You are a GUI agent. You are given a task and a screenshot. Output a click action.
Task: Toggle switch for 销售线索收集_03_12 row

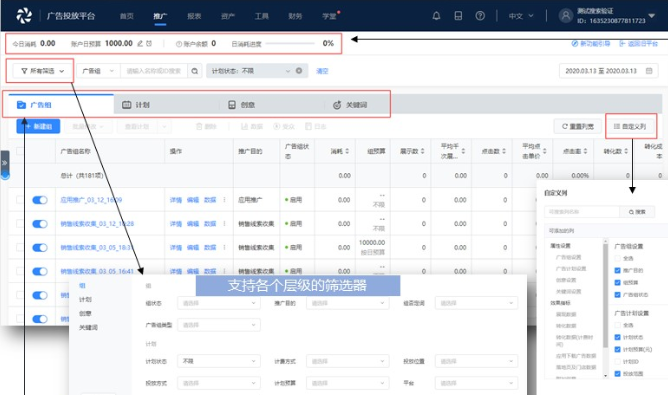point(40,224)
